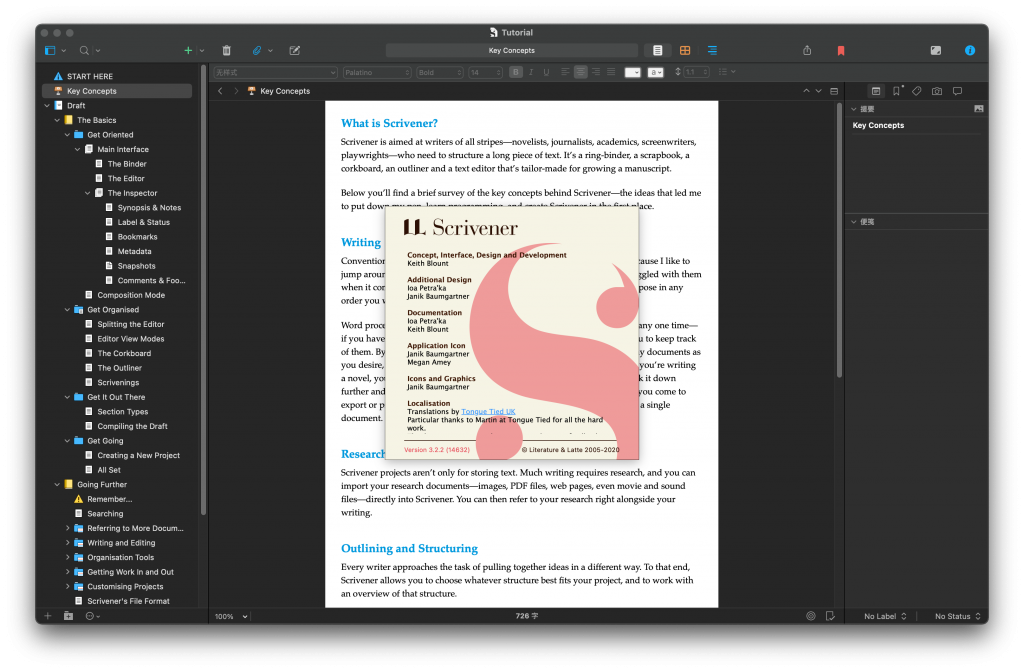1024x671 pixels.
Task: Toggle underline formatting
Action: [x=546, y=73]
